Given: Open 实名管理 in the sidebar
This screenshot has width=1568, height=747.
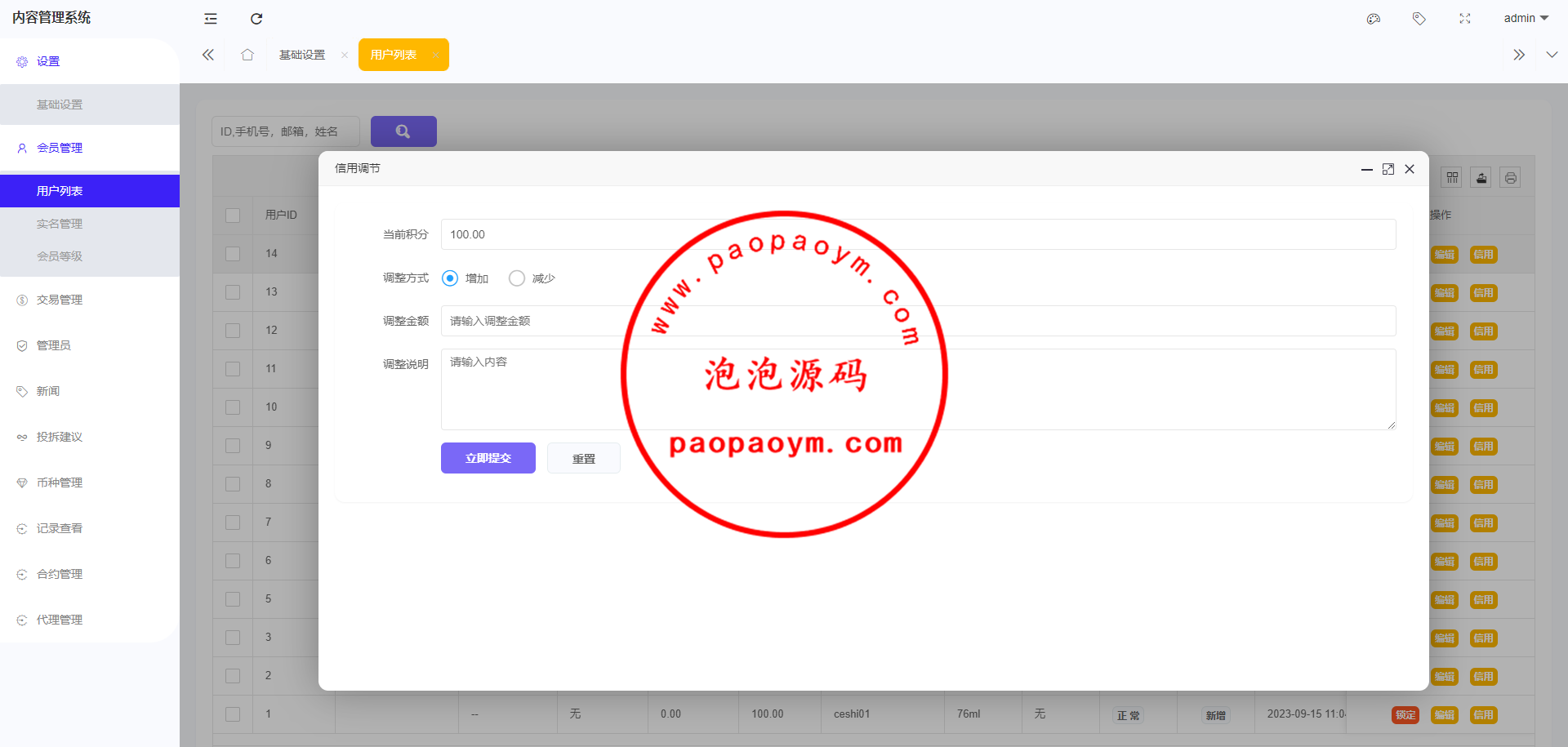Looking at the screenshot, I should (x=90, y=224).
